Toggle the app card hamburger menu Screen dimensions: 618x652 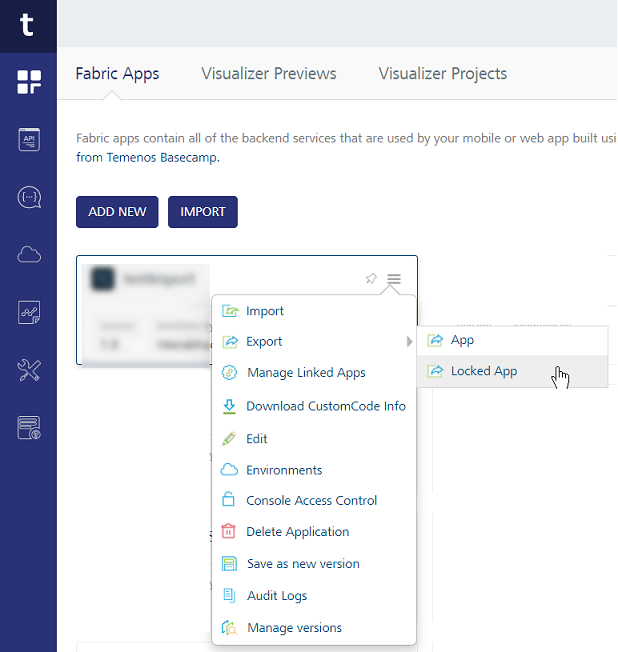(394, 279)
